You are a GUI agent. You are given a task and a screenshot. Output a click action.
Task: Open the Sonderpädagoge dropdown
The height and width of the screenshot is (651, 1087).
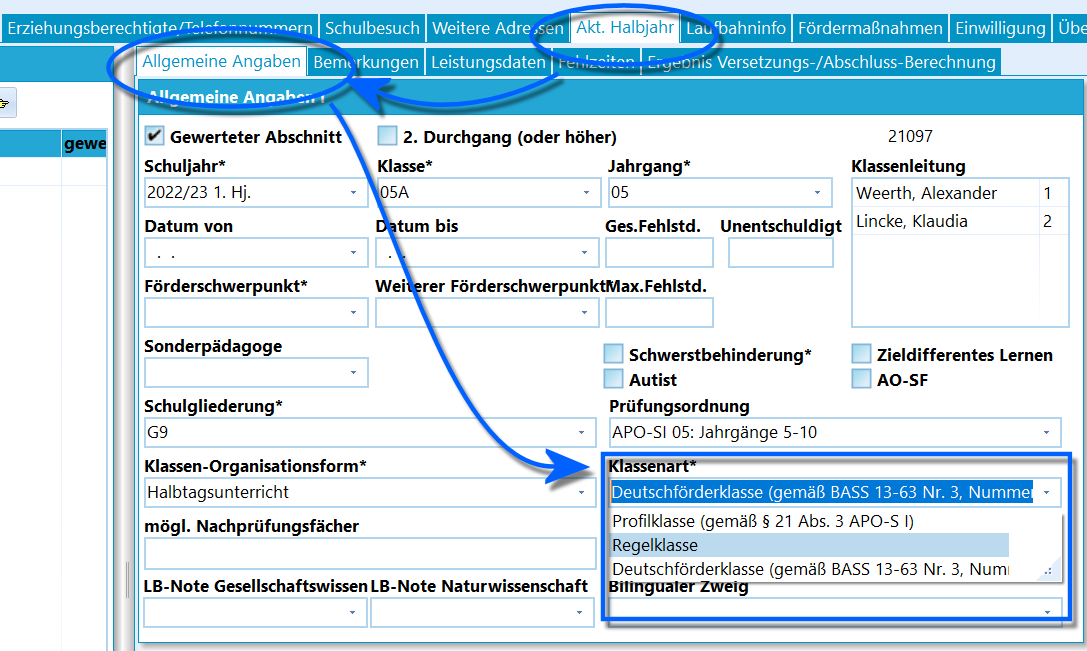point(354,373)
